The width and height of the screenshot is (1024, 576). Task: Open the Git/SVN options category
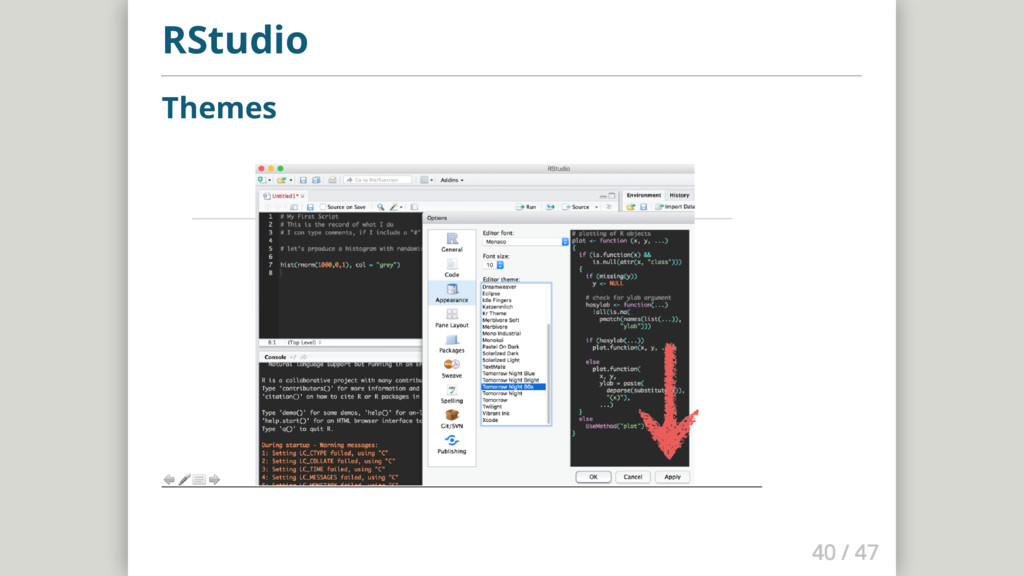[451, 419]
